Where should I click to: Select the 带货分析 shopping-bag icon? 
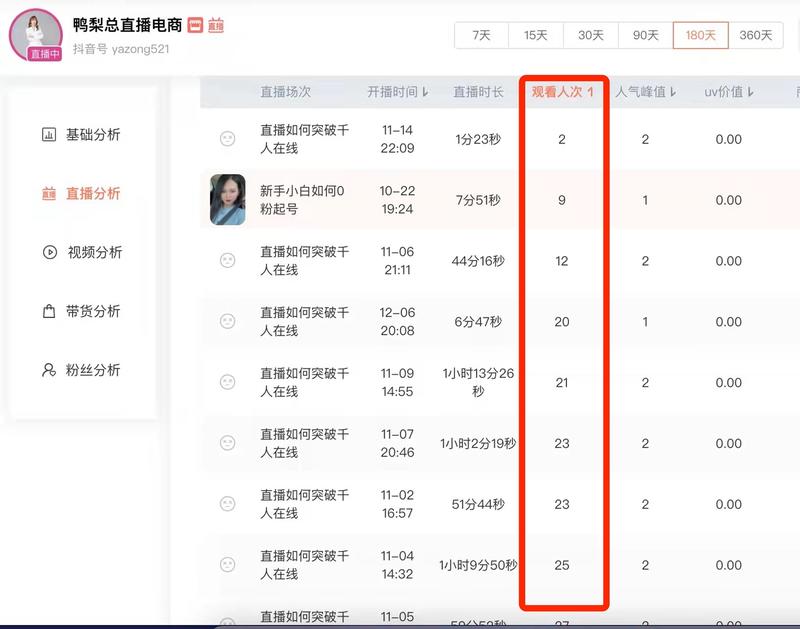(x=47, y=311)
